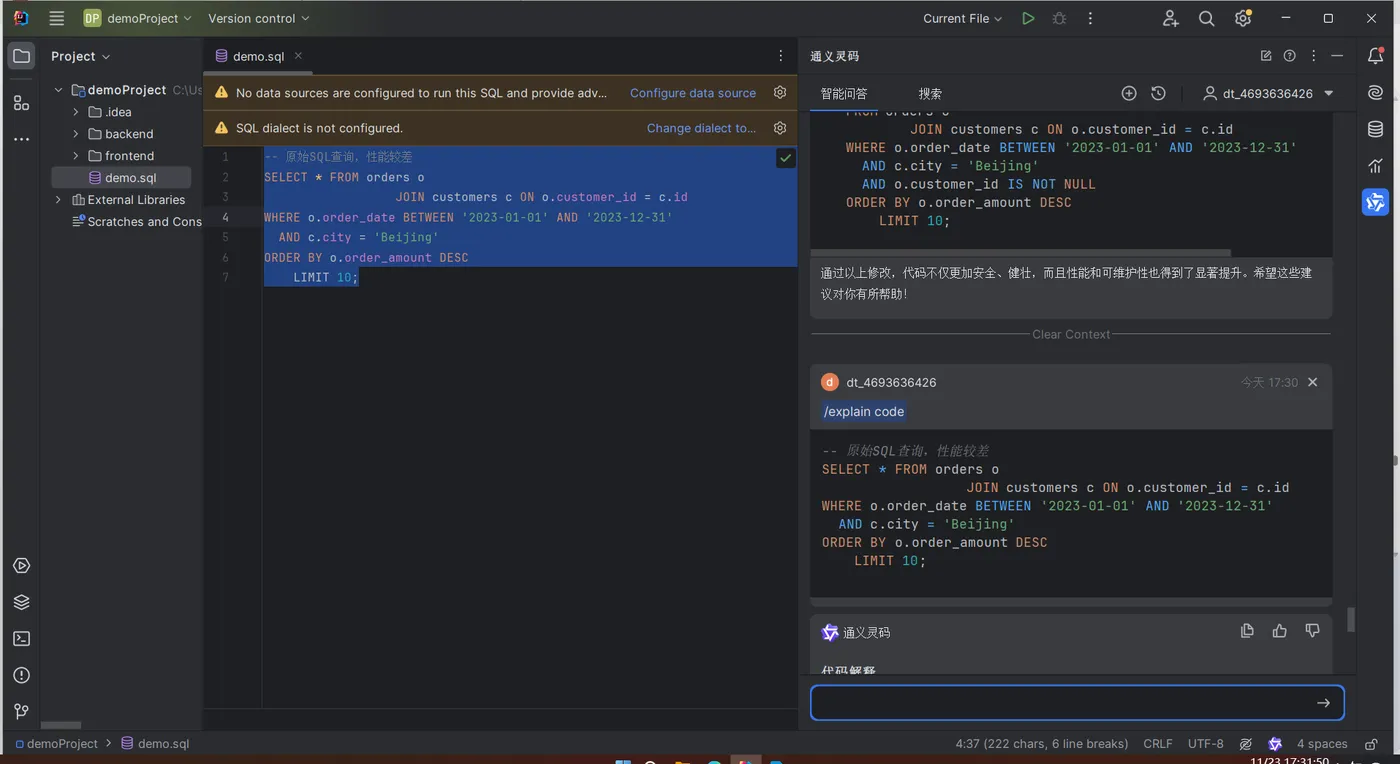Select Scratches and Consoles tree item

click(136, 222)
